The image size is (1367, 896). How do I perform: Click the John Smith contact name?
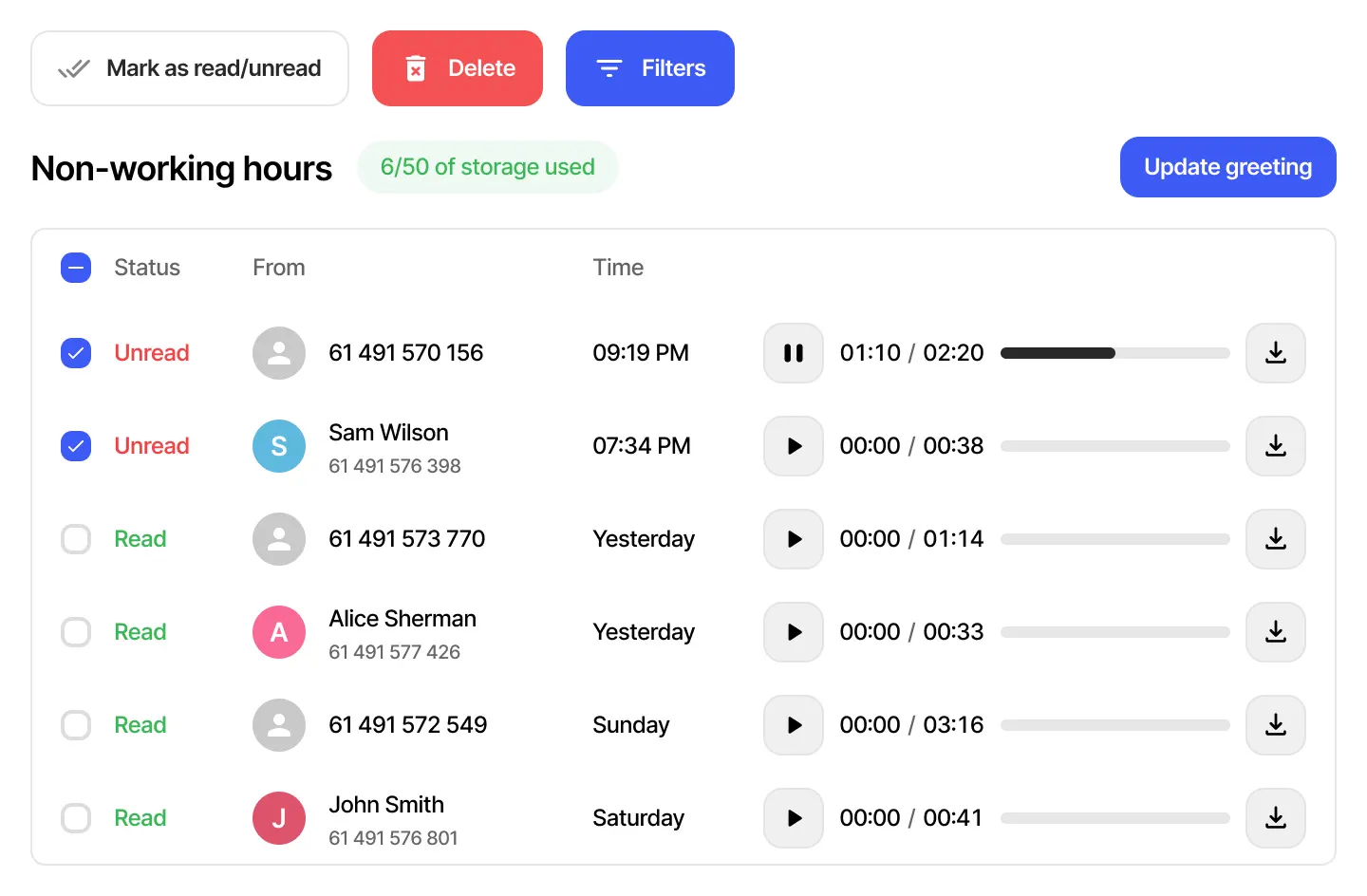coord(386,805)
